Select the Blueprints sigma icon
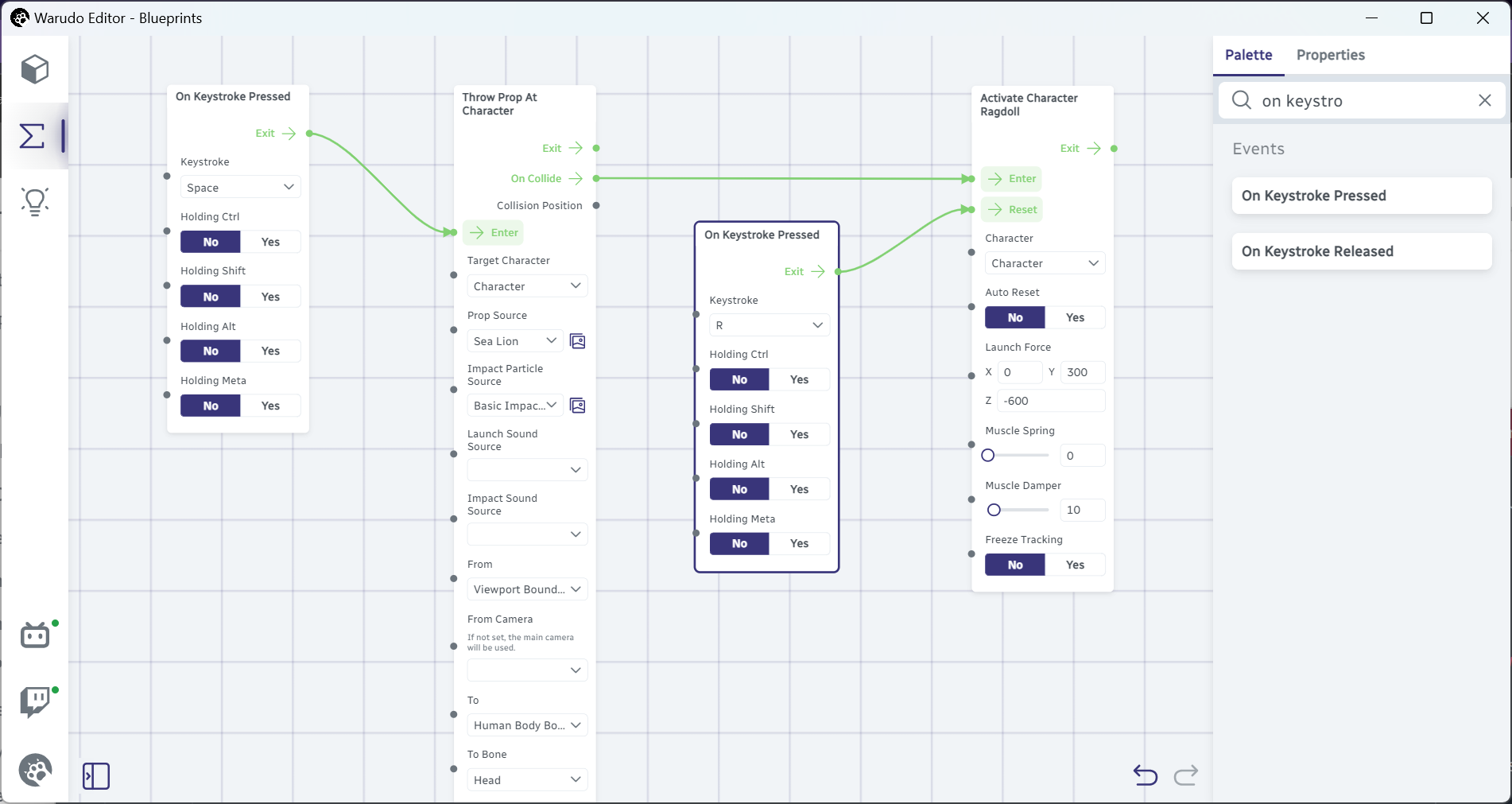Viewport: 1512px width, 804px height. (33, 136)
